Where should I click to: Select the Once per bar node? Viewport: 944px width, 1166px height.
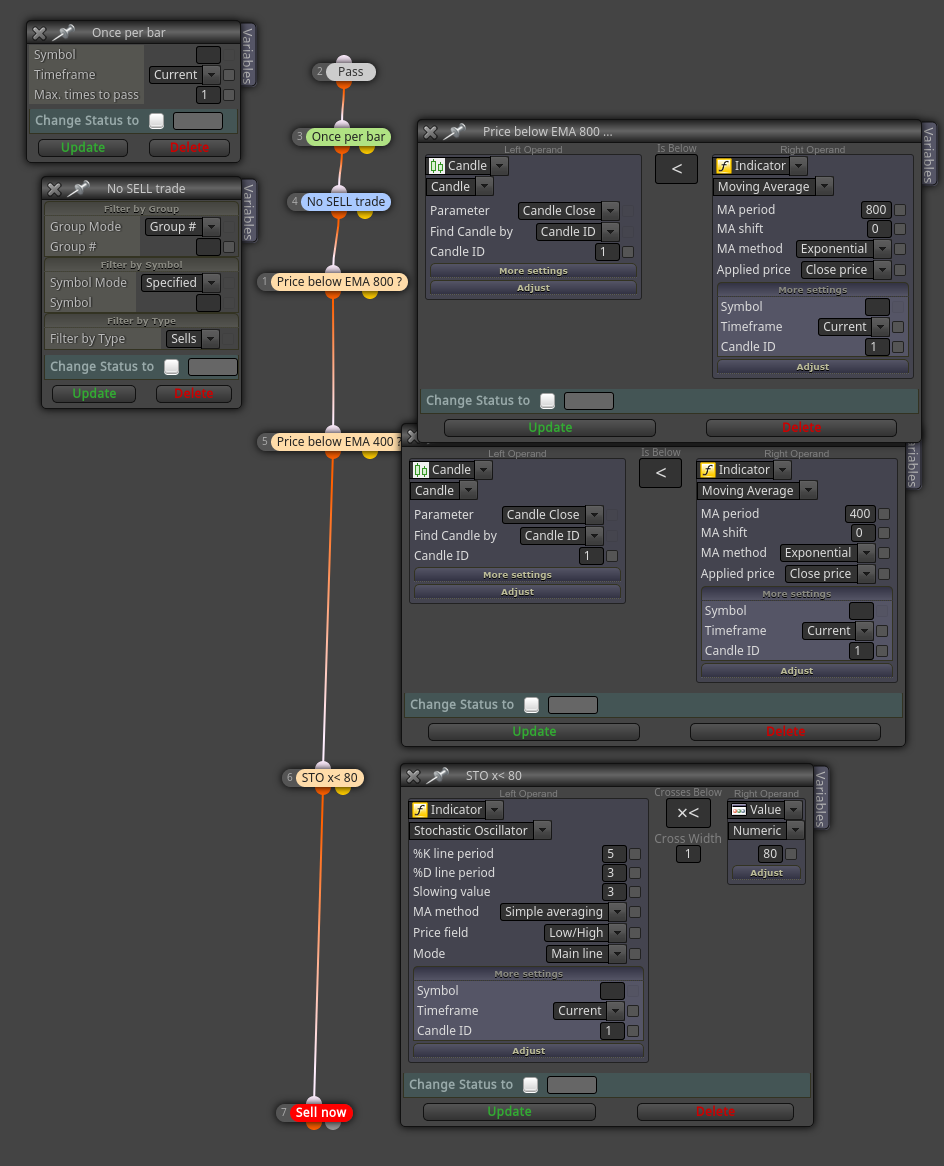348,137
